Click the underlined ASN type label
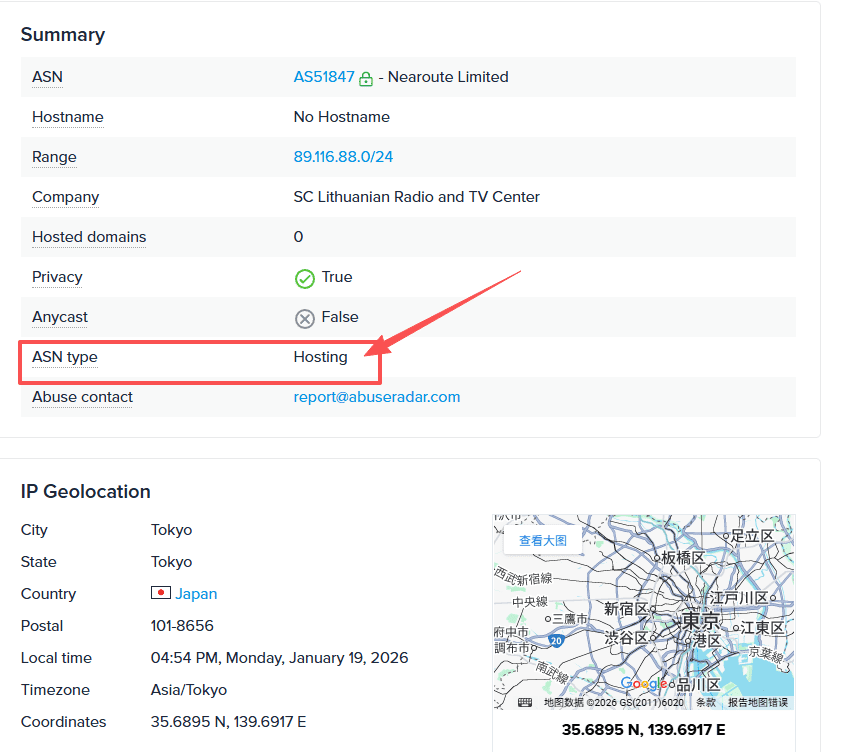Image resolution: width=842 pixels, height=752 pixels. (x=65, y=357)
